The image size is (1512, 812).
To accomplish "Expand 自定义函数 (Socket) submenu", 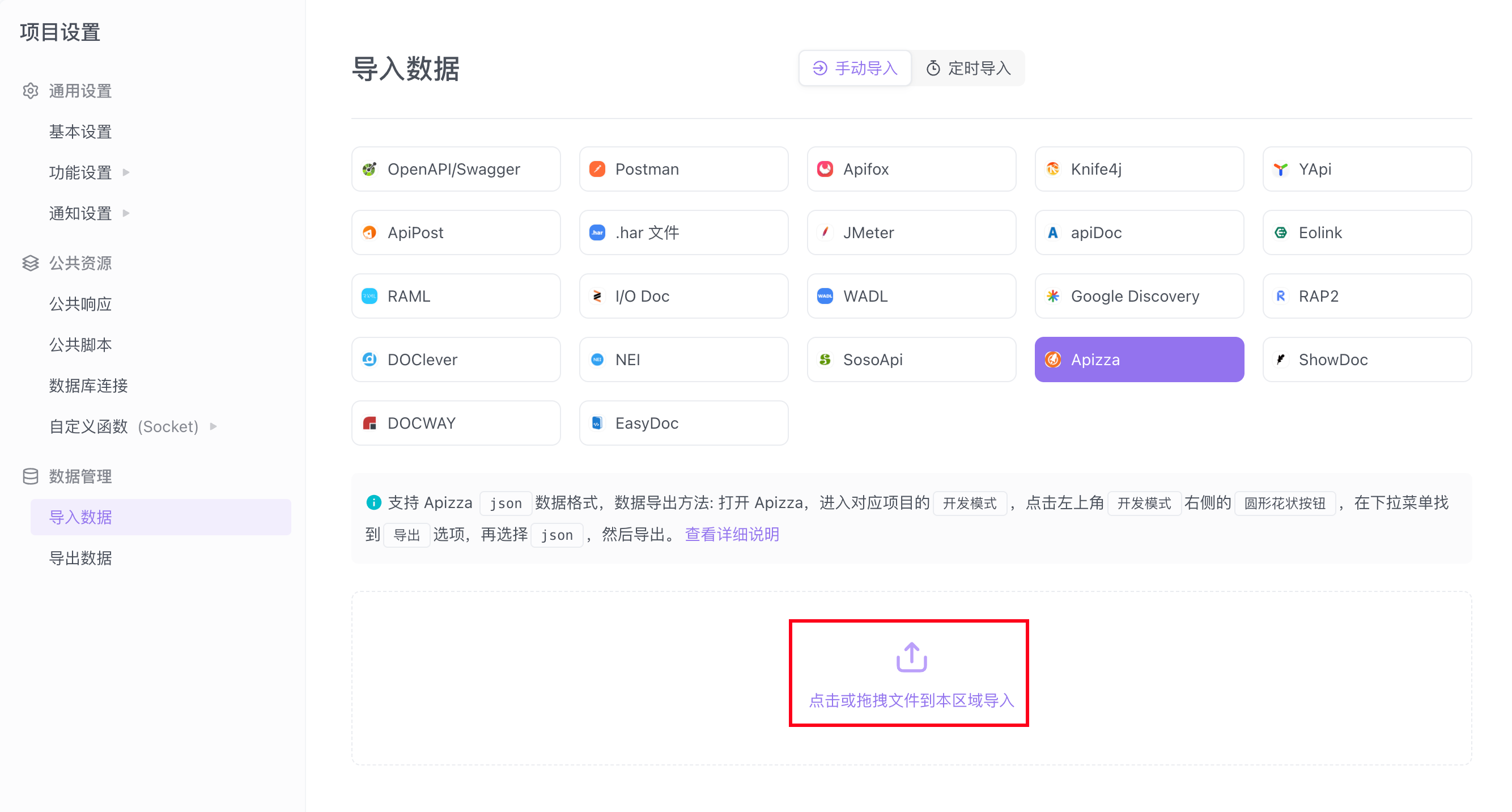I will point(214,426).
